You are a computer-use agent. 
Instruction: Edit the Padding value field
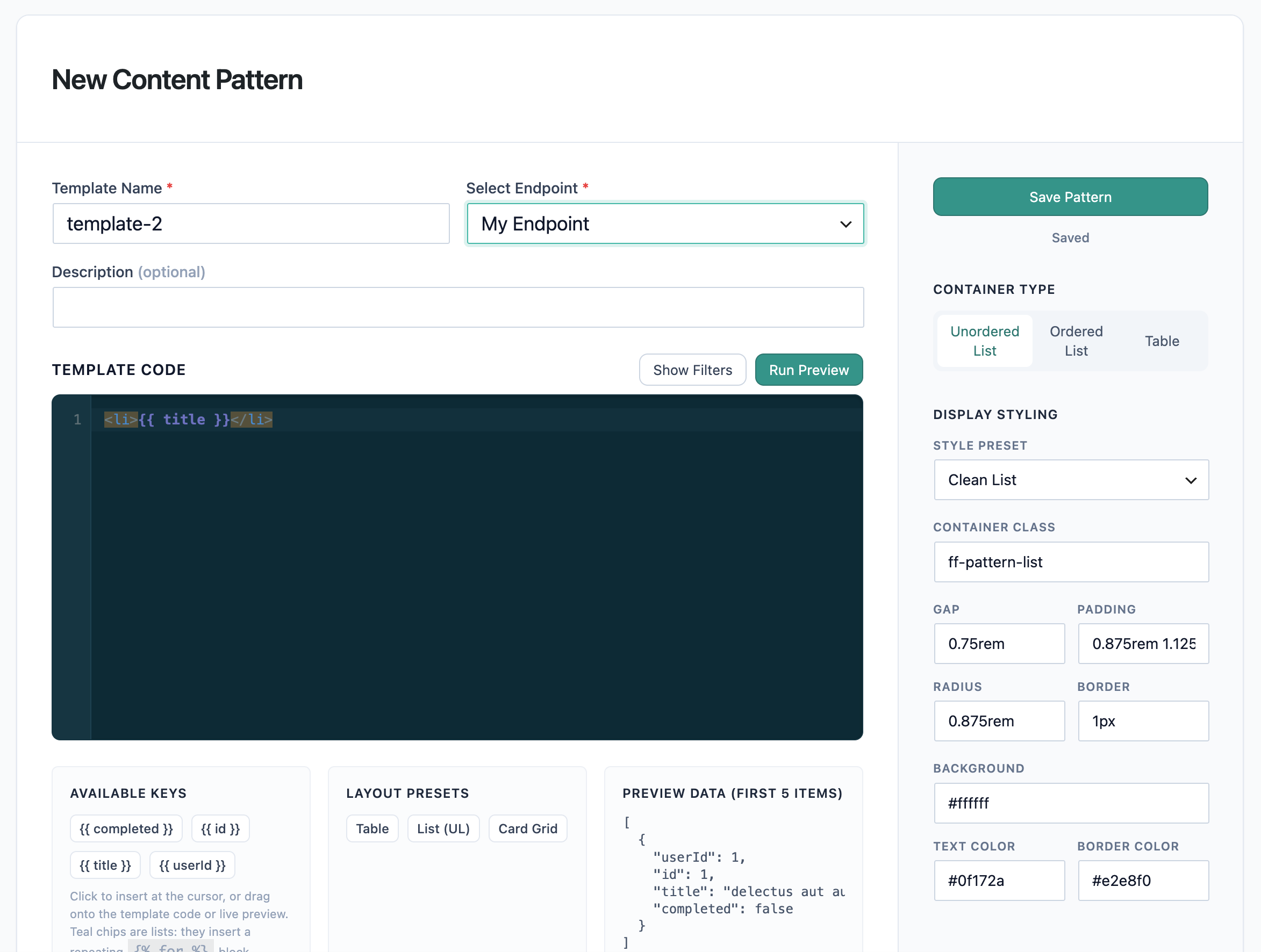pyautogui.click(x=1143, y=643)
